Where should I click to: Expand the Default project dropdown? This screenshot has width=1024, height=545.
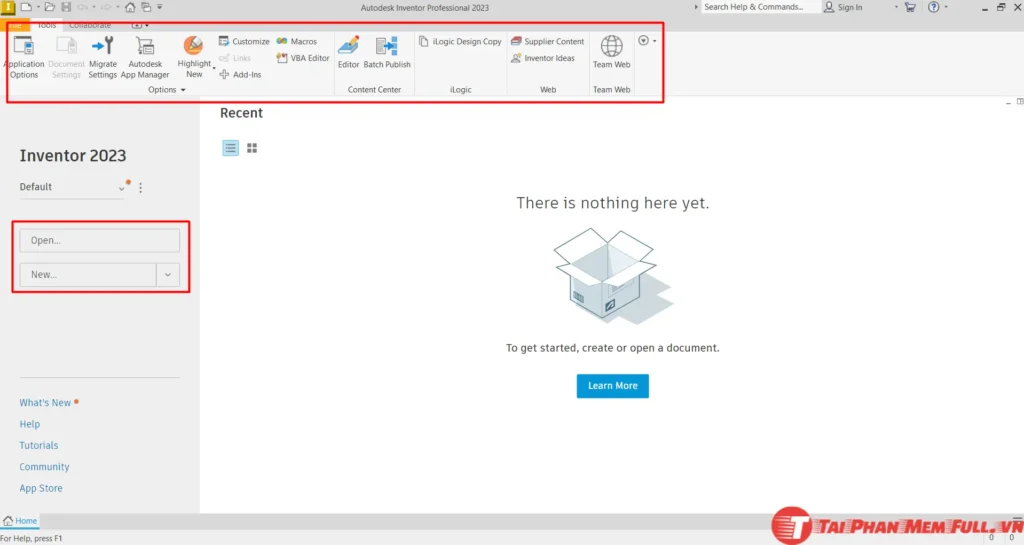tap(121, 188)
